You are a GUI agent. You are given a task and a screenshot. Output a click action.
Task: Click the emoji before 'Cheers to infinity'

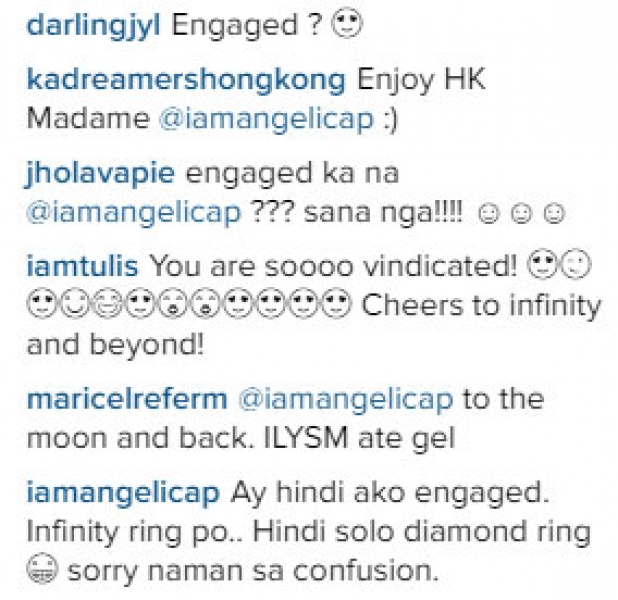336,304
